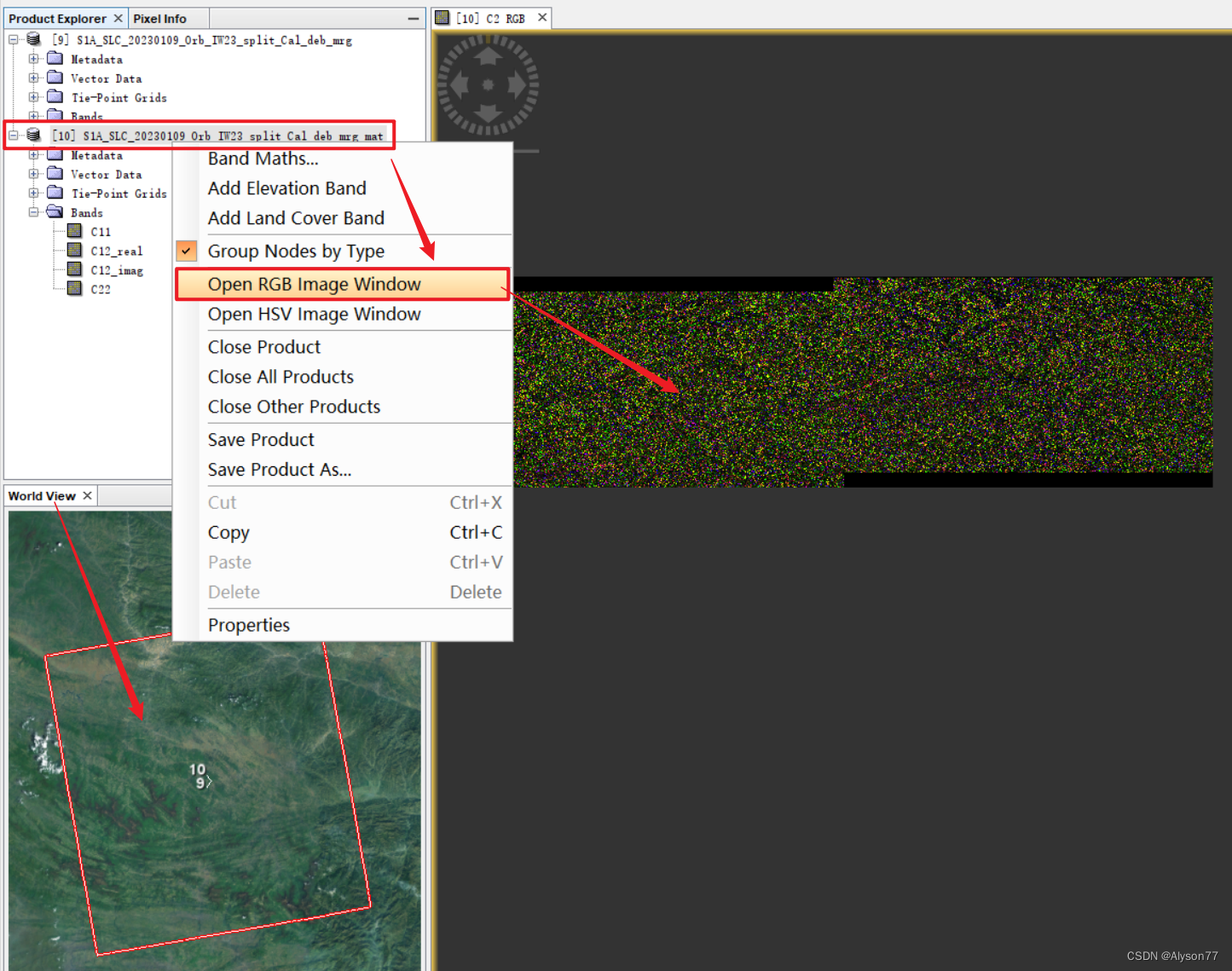Close the World View tab

[87, 495]
